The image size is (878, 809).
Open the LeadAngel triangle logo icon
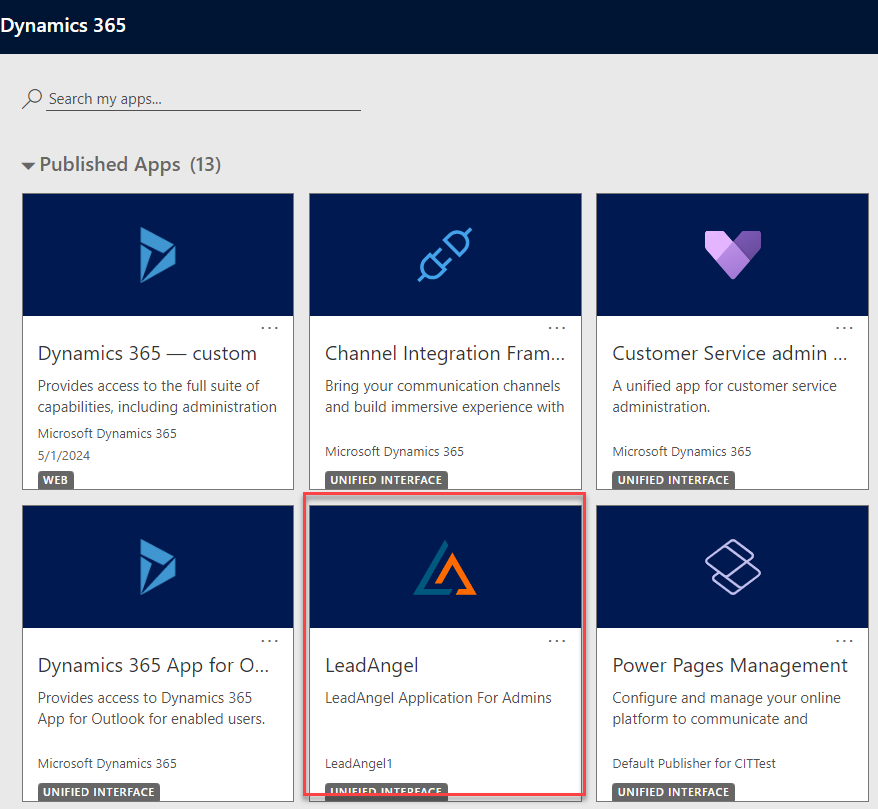pos(445,567)
